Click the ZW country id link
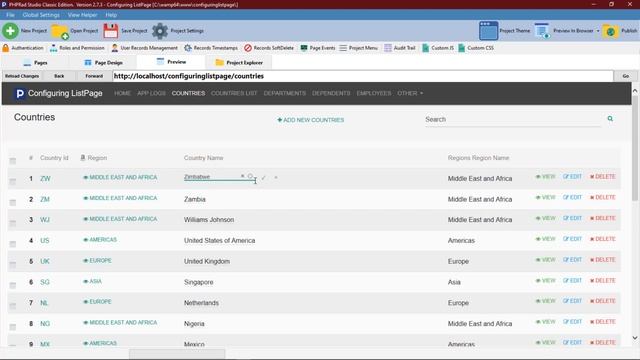Screen dimensions: 640x360 pos(45,179)
